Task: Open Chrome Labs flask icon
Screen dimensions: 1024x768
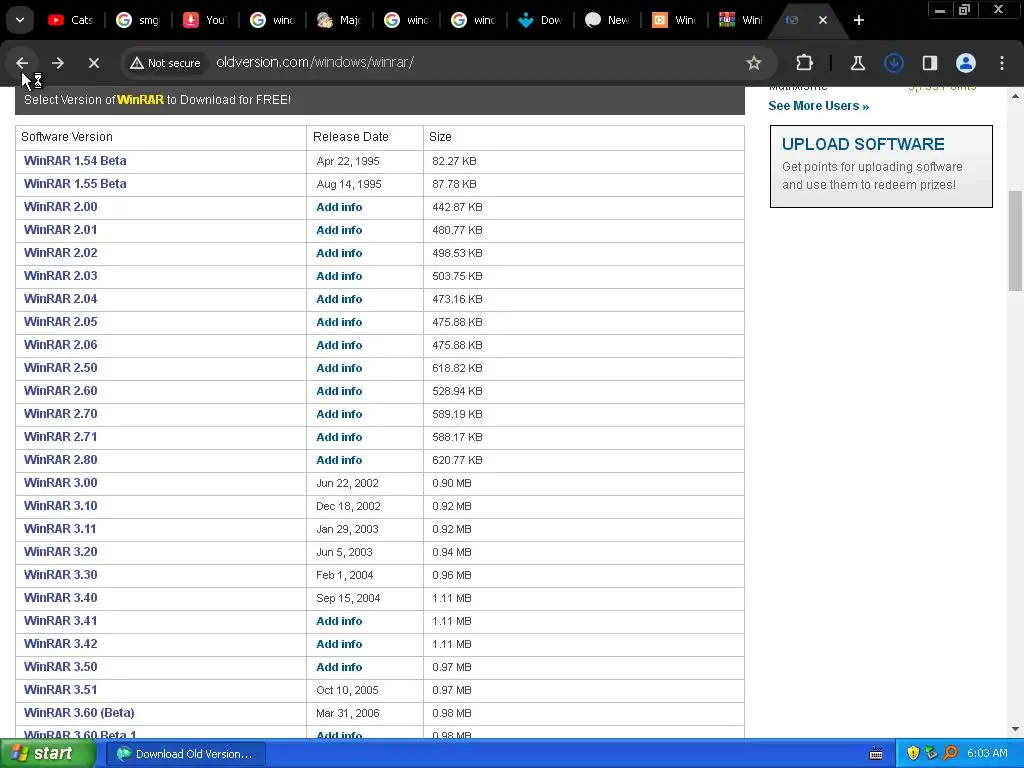Action: pos(857,63)
